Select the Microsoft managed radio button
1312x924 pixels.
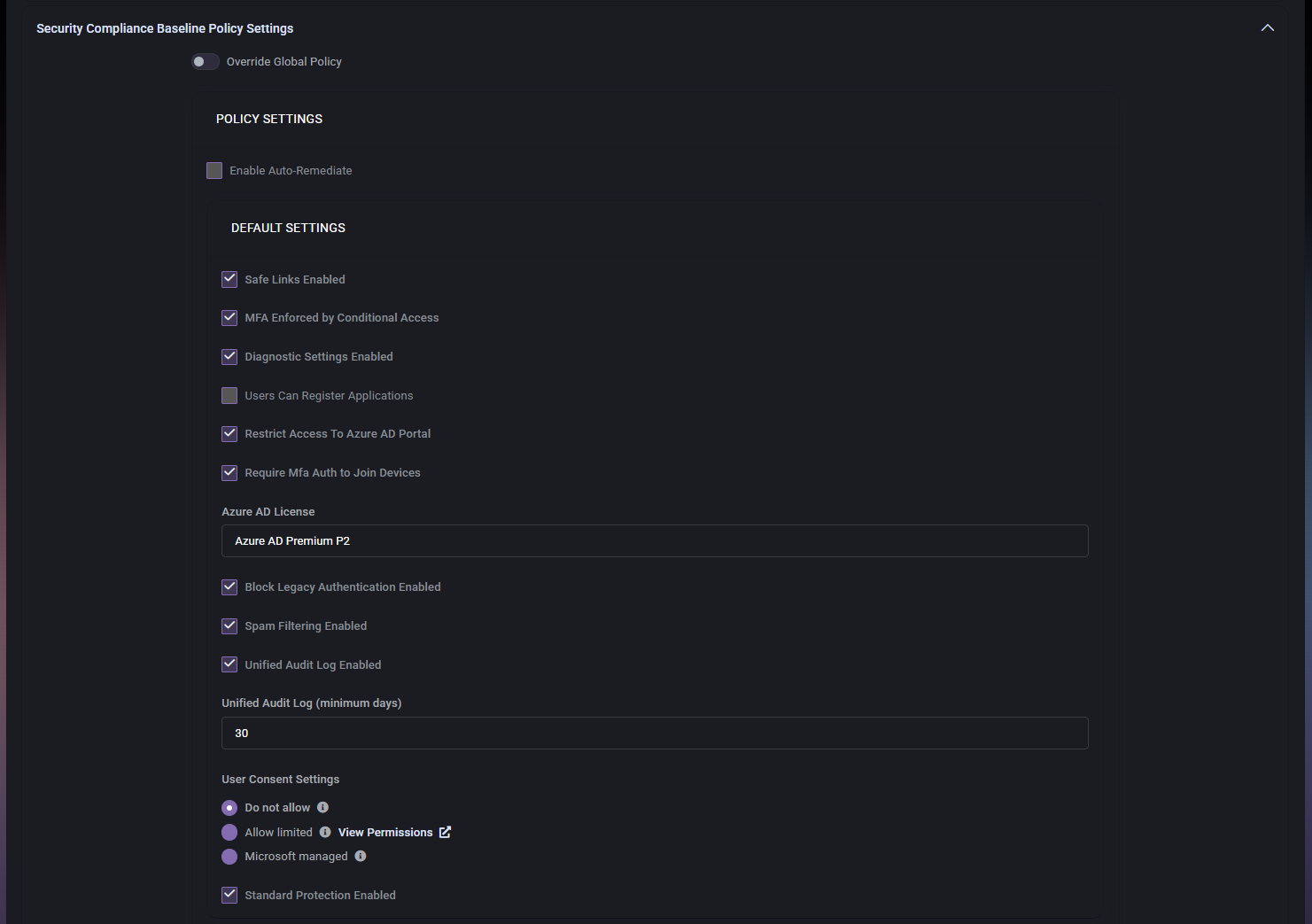pos(229,856)
